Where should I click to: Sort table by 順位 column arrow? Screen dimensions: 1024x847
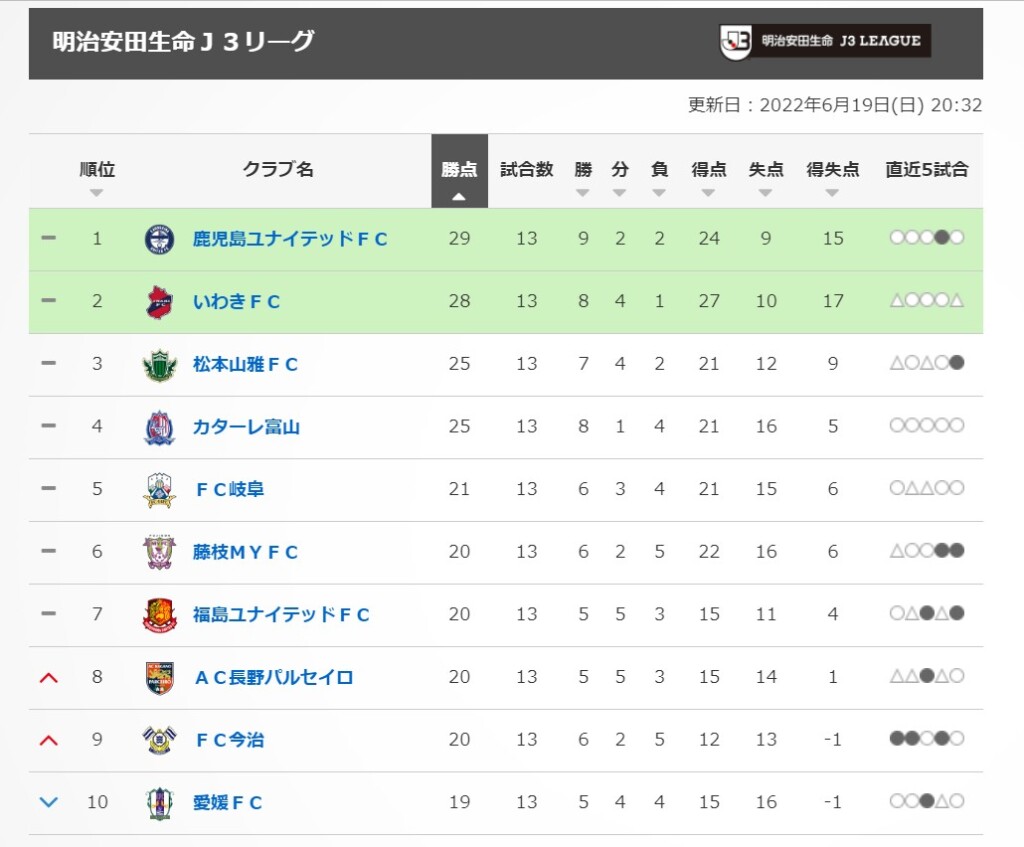coord(97,192)
